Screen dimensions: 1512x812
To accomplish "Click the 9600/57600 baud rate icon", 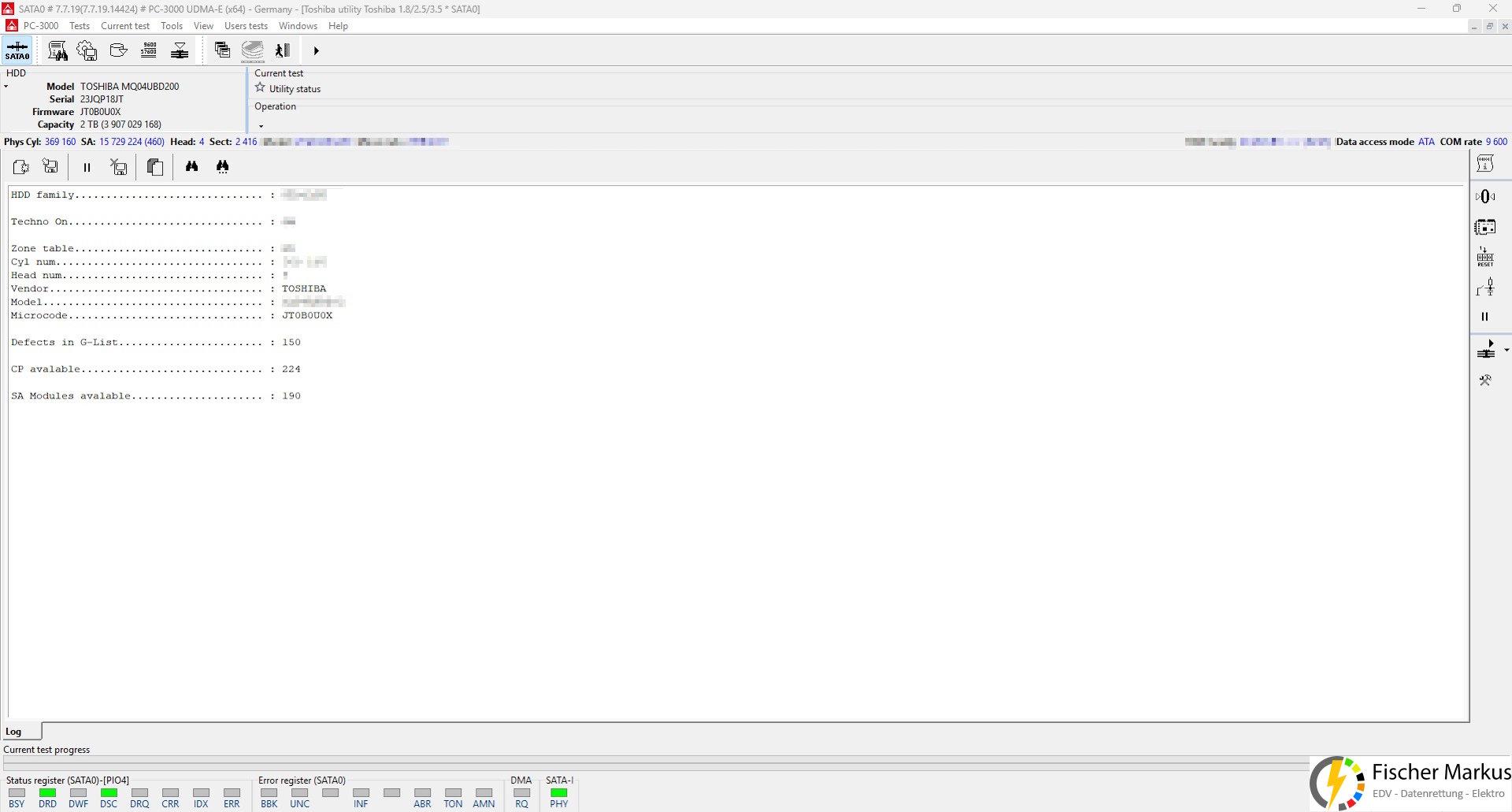I will pyautogui.click(x=149, y=50).
